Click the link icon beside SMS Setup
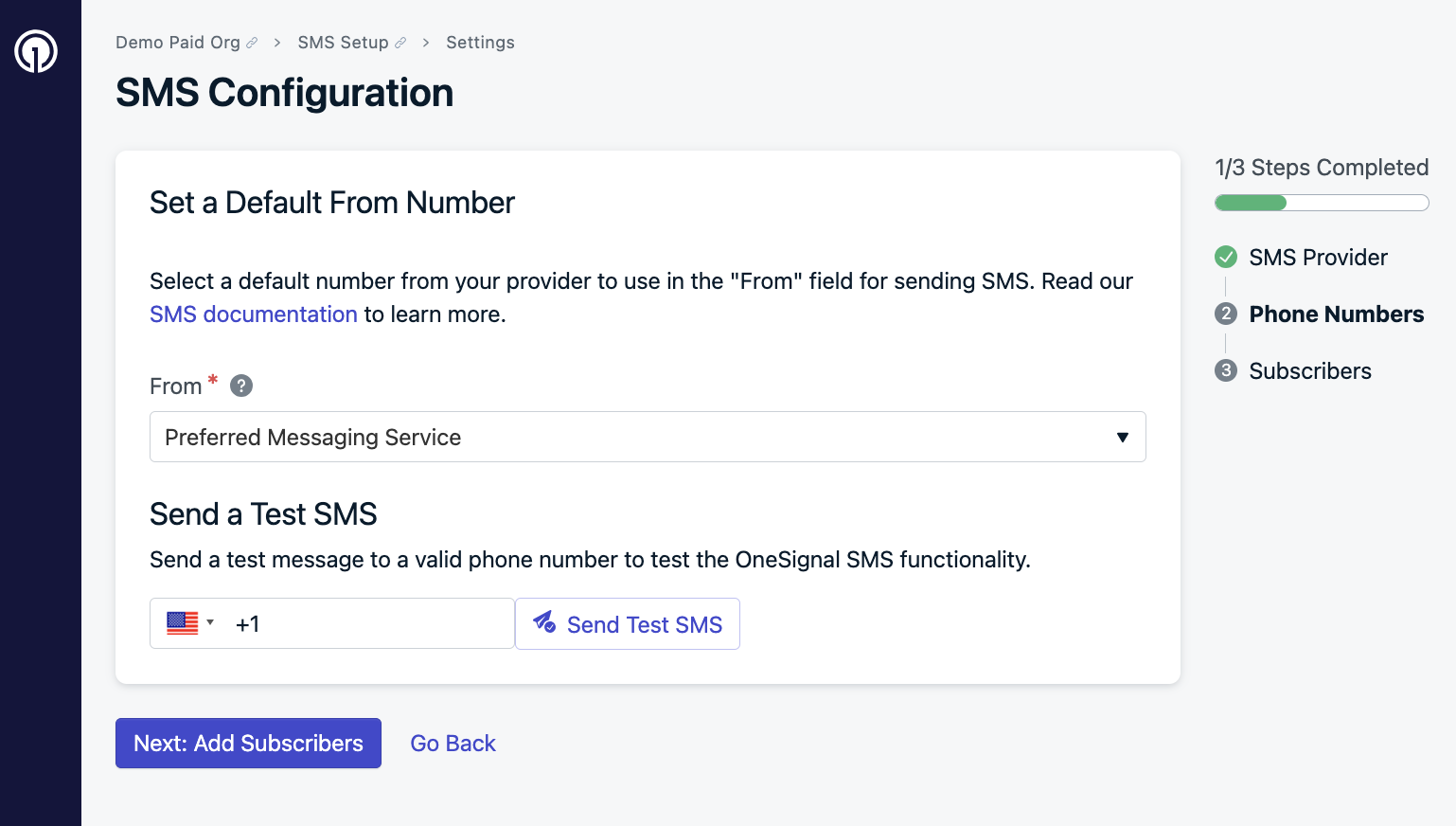This screenshot has width=1456, height=826. click(x=400, y=43)
